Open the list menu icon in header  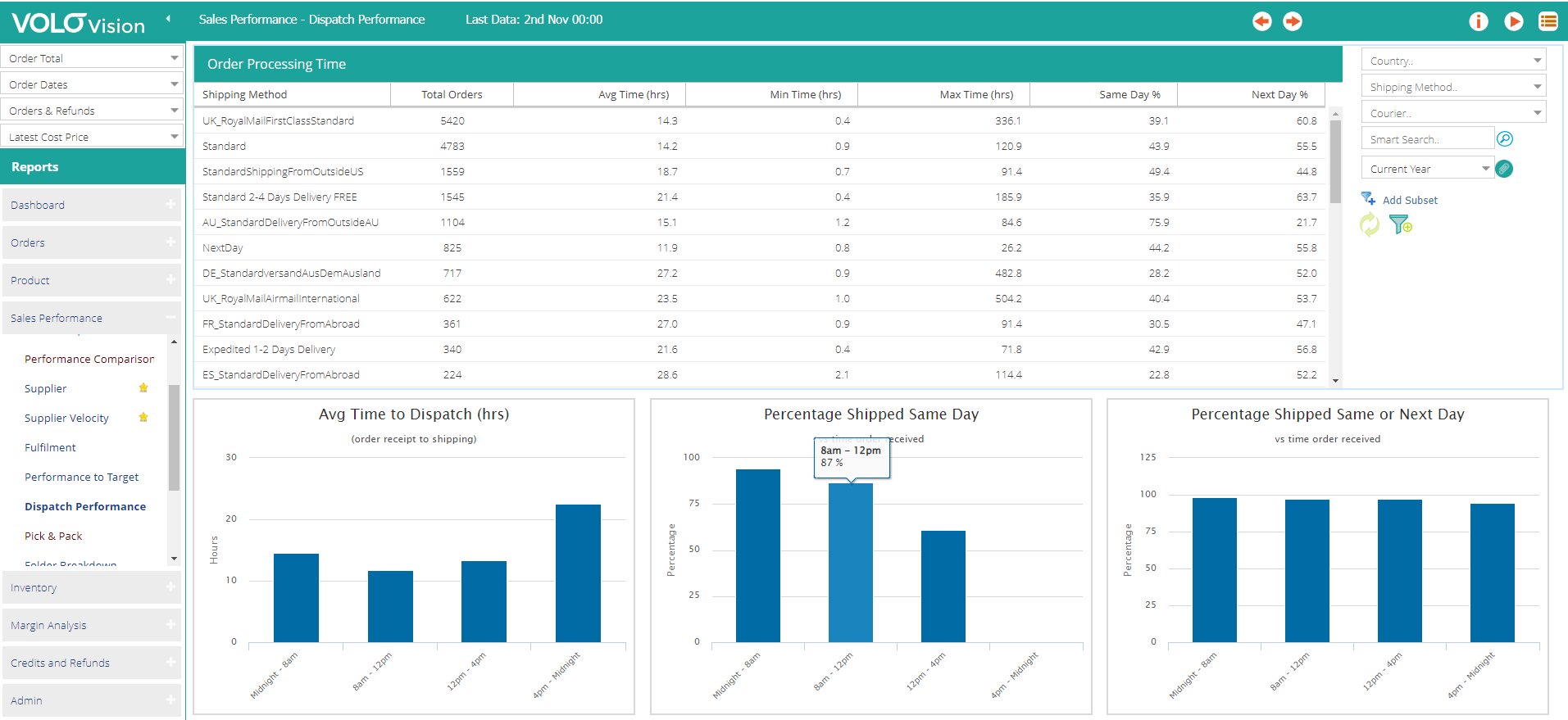[x=1548, y=21]
